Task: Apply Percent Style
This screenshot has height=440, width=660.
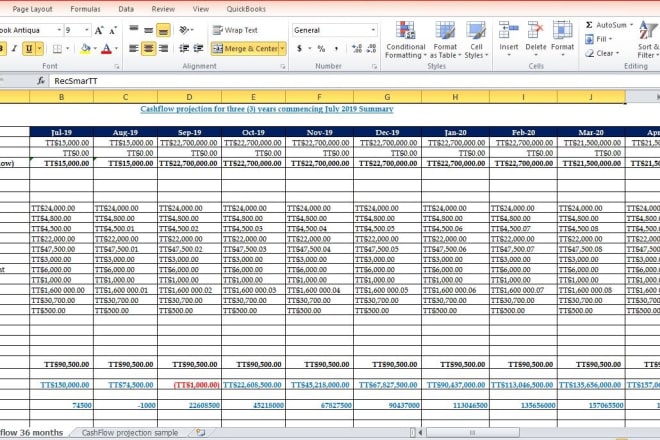Action: coord(322,49)
